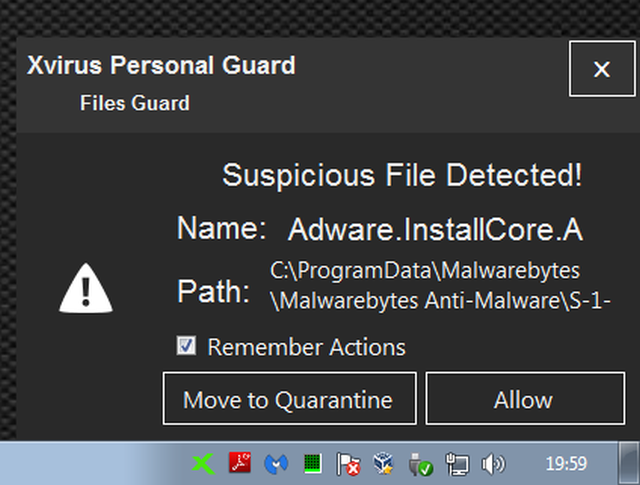Open the Action Center flag icon
640x485 pixels.
tap(347, 464)
